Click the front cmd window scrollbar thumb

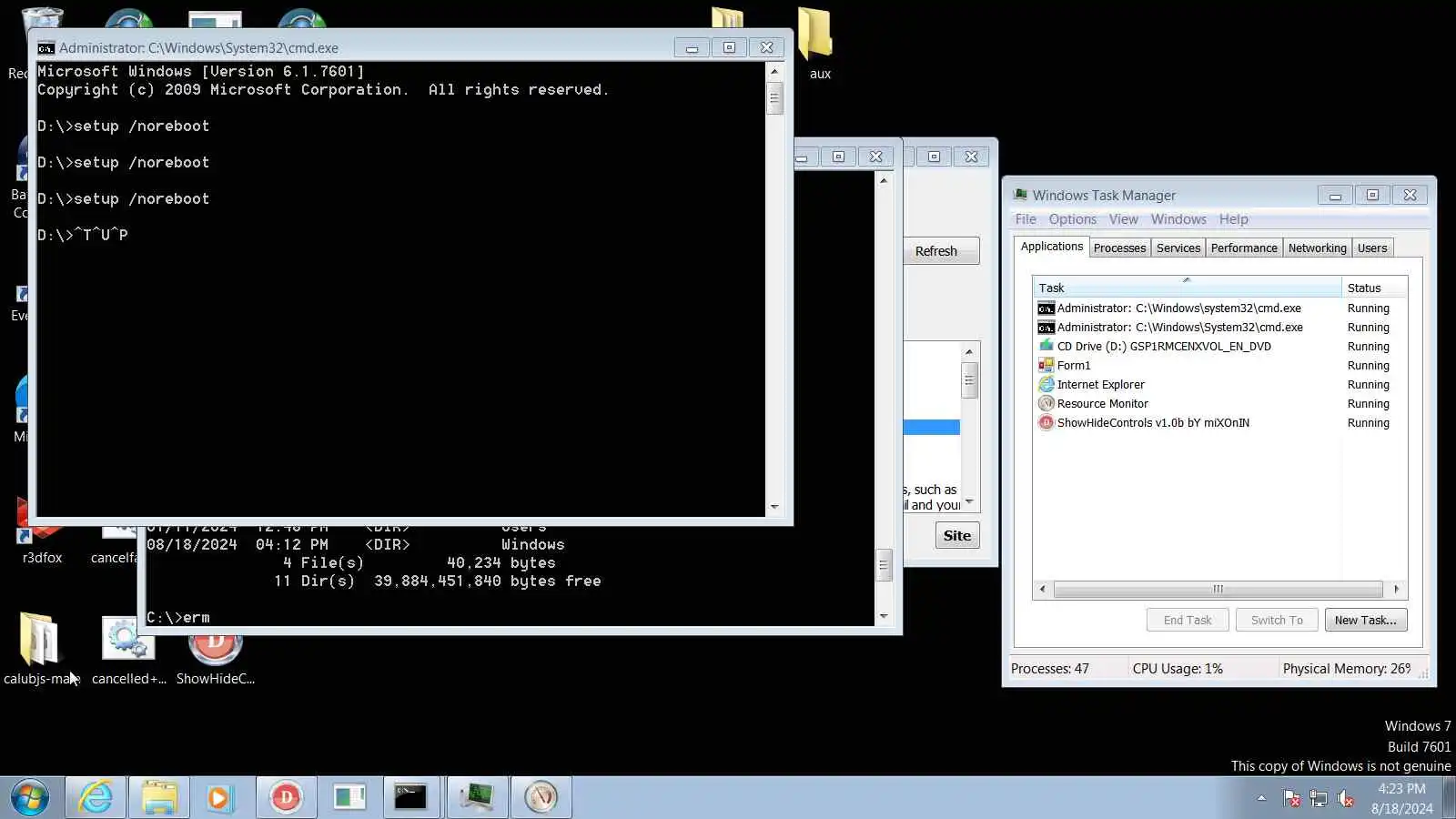click(774, 98)
